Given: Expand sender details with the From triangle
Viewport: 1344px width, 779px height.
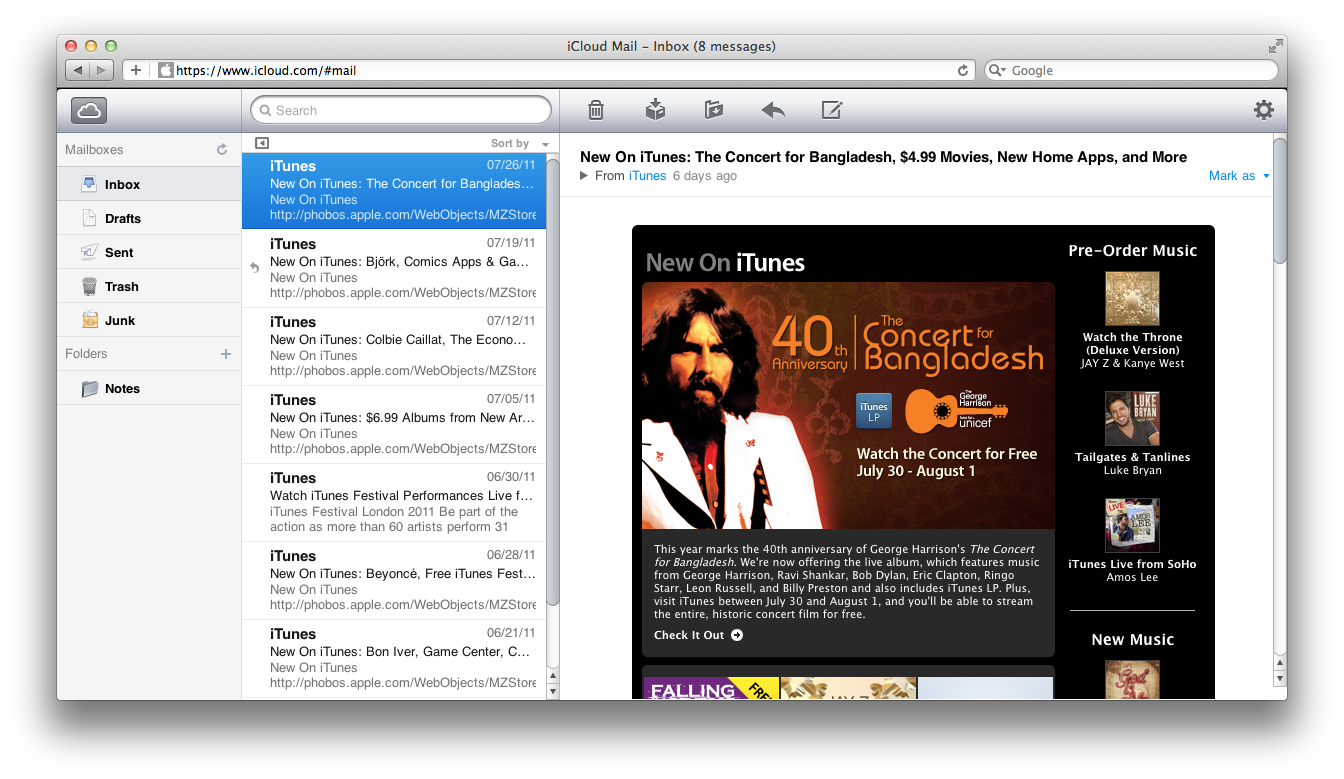Looking at the screenshot, I should click(x=584, y=176).
